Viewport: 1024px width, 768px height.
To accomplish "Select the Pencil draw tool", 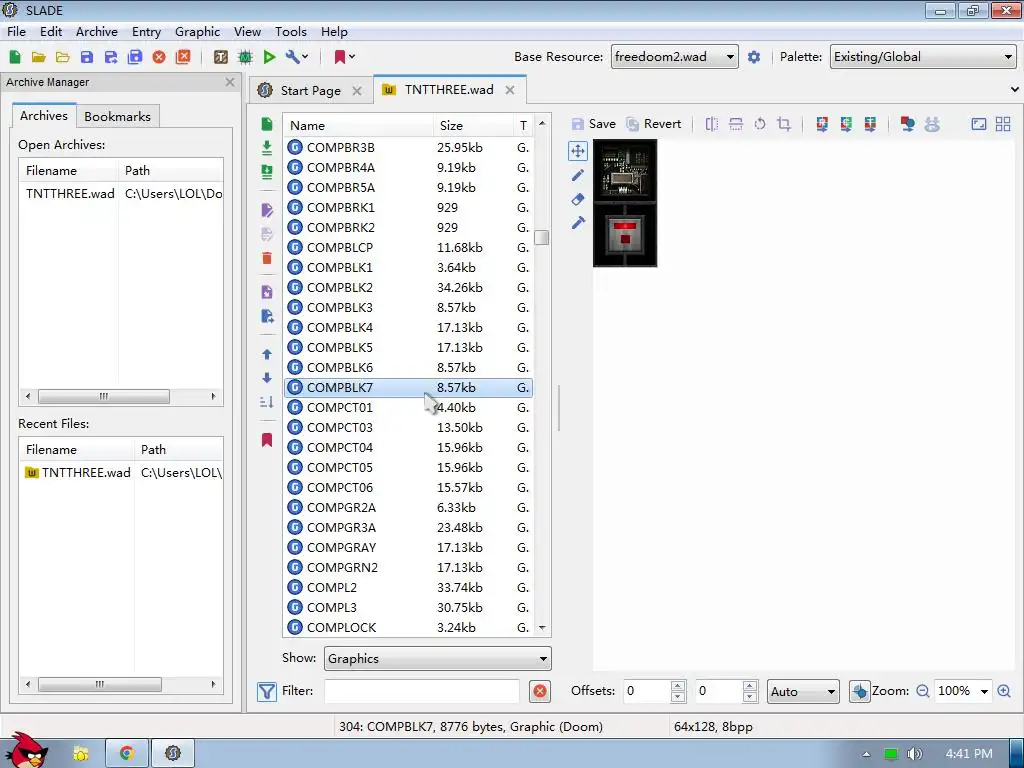I will [x=577, y=175].
